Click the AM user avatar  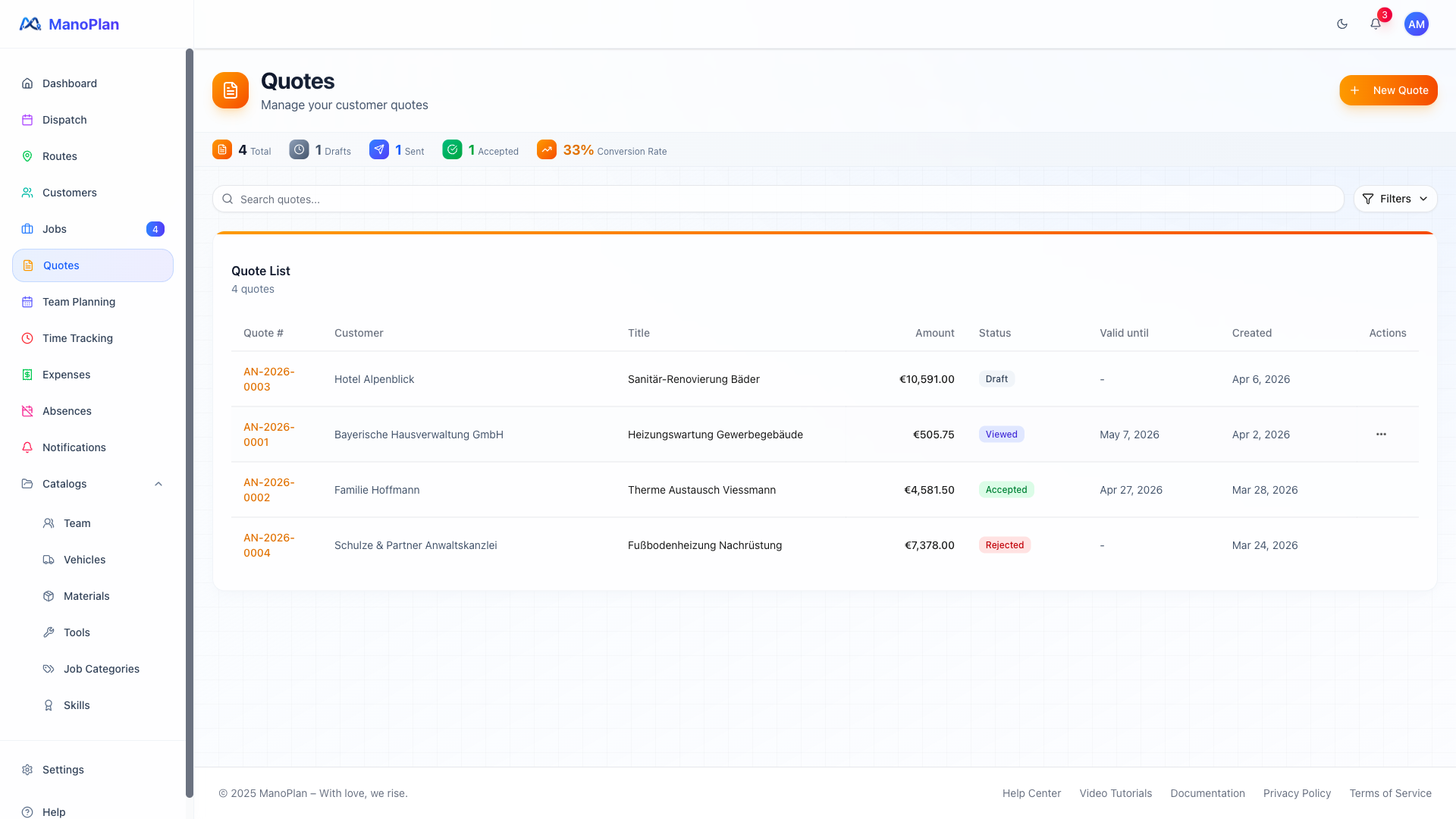tap(1416, 24)
